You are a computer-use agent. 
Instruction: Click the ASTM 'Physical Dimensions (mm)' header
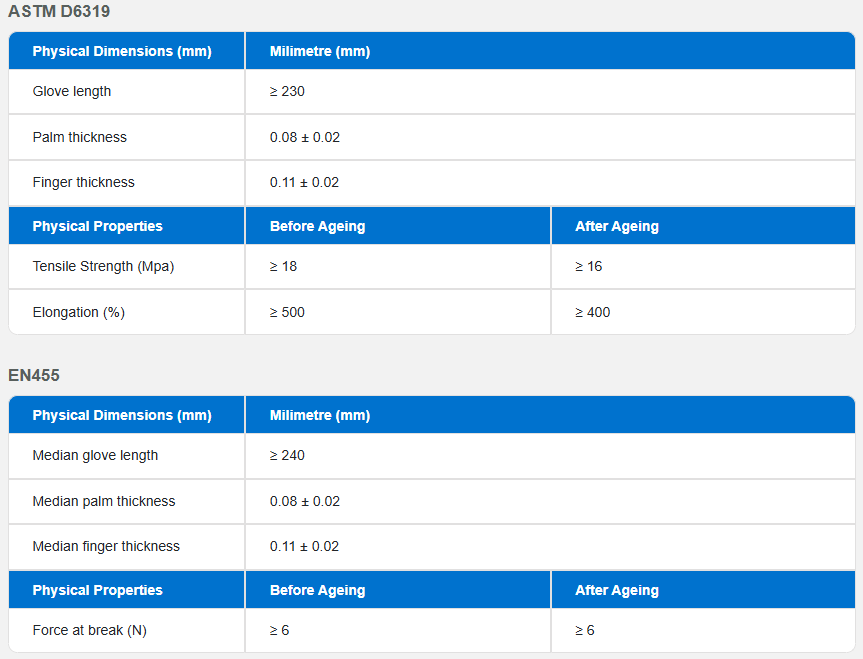(x=122, y=51)
